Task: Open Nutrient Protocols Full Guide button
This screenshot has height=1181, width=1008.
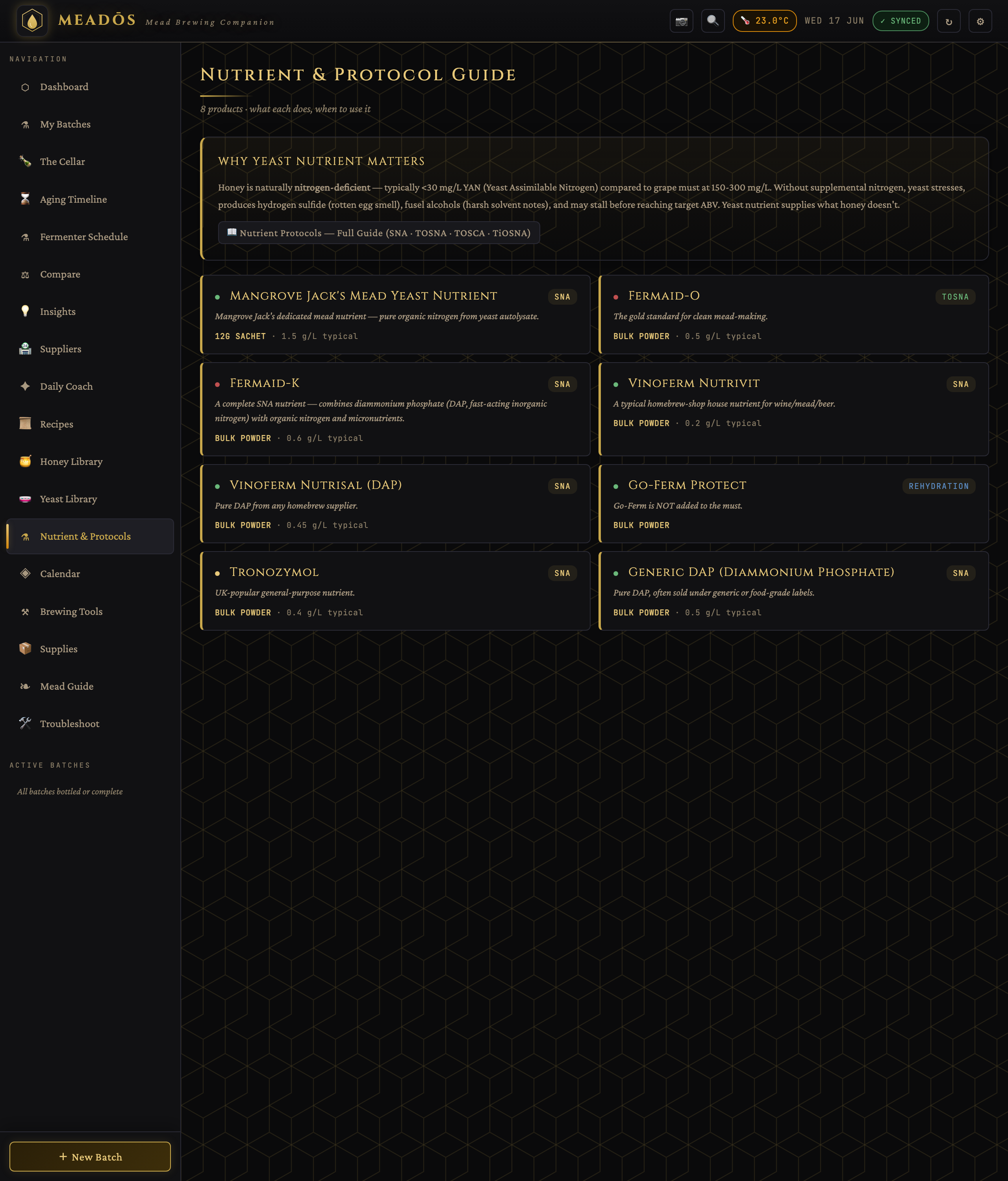Action: pos(379,233)
